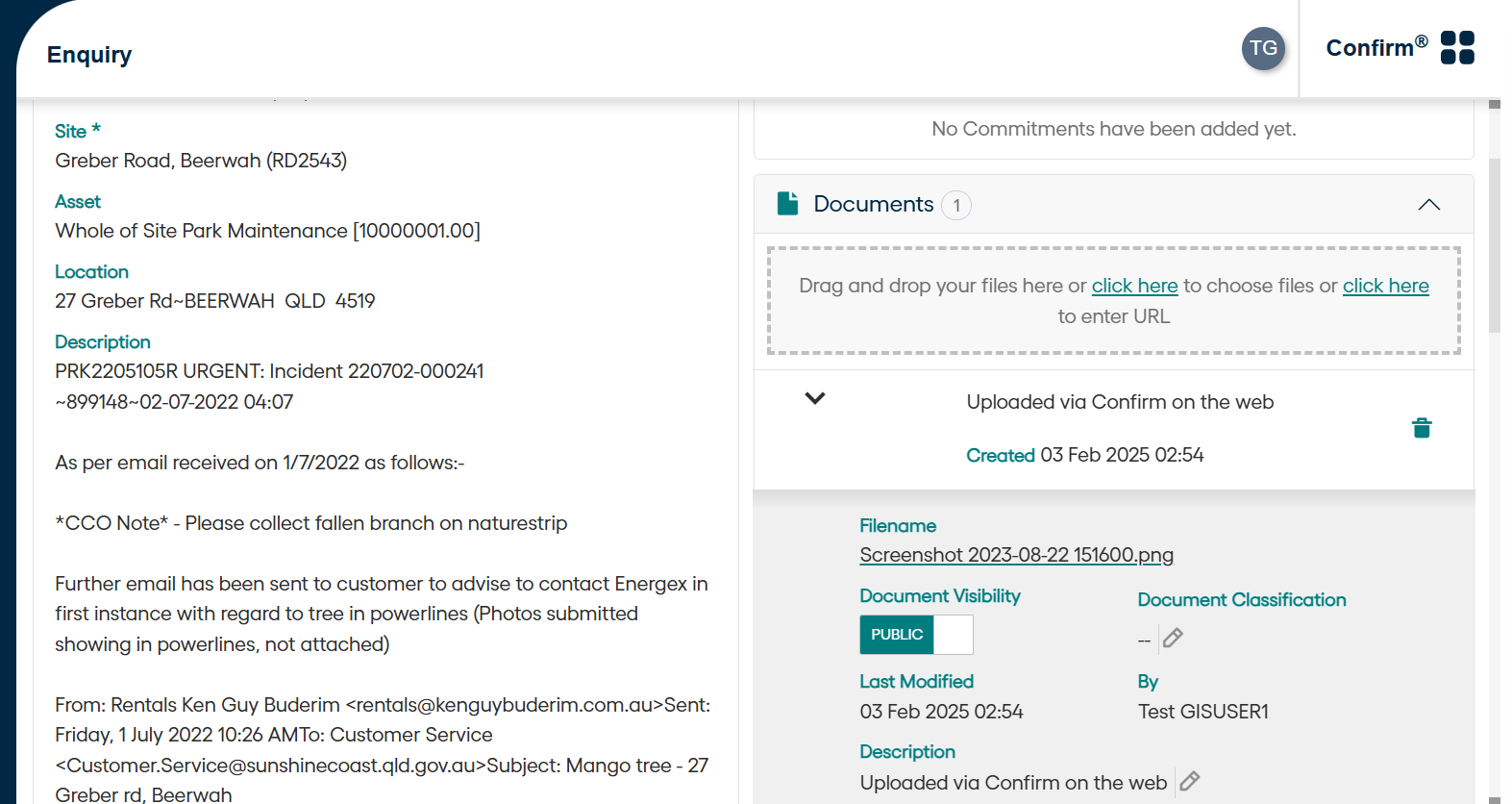Viewport: 1512px width, 804px height.
Task: Click the Enquiry page title
Action: [x=89, y=55]
